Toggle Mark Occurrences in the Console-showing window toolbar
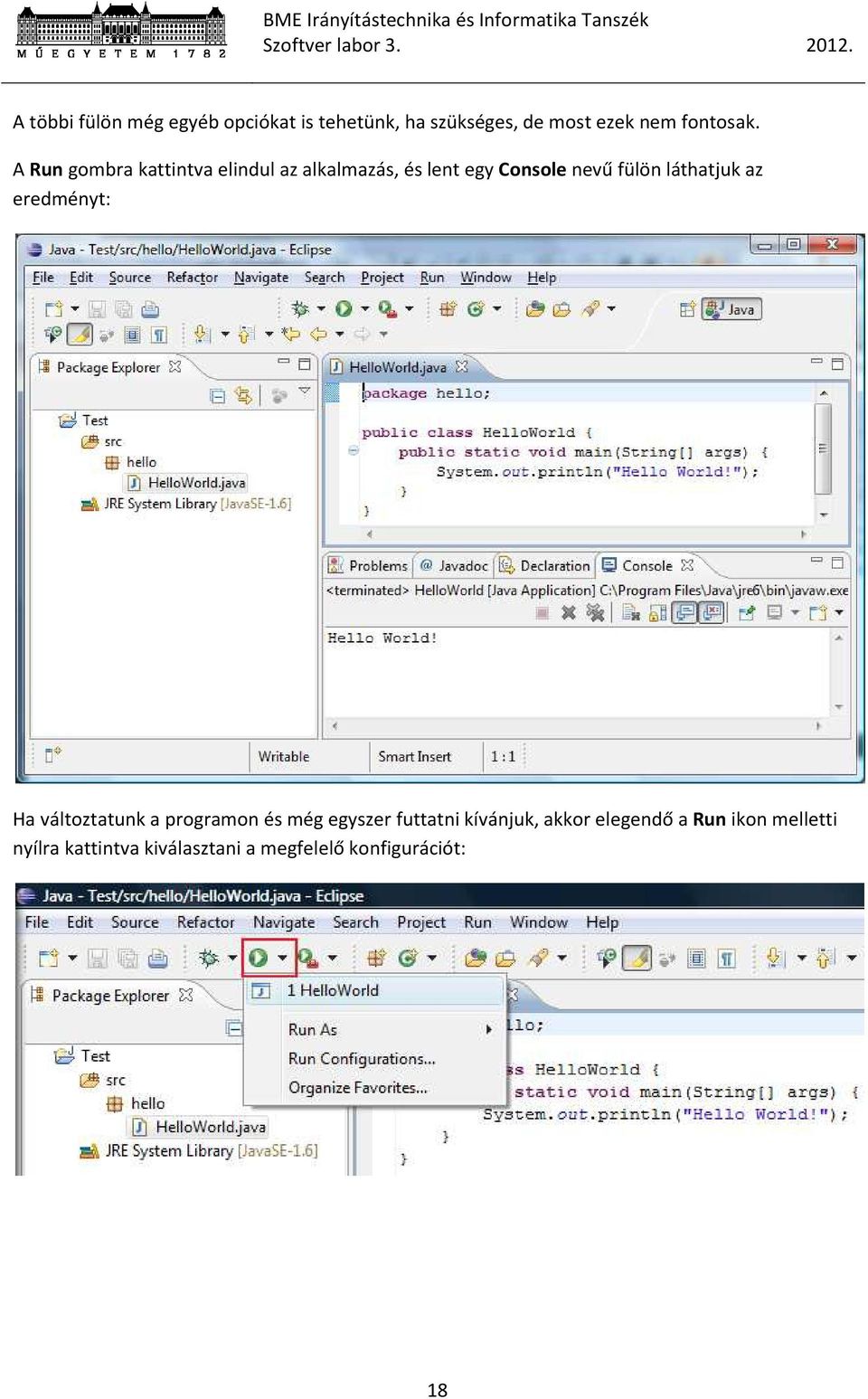 click(x=80, y=335)
